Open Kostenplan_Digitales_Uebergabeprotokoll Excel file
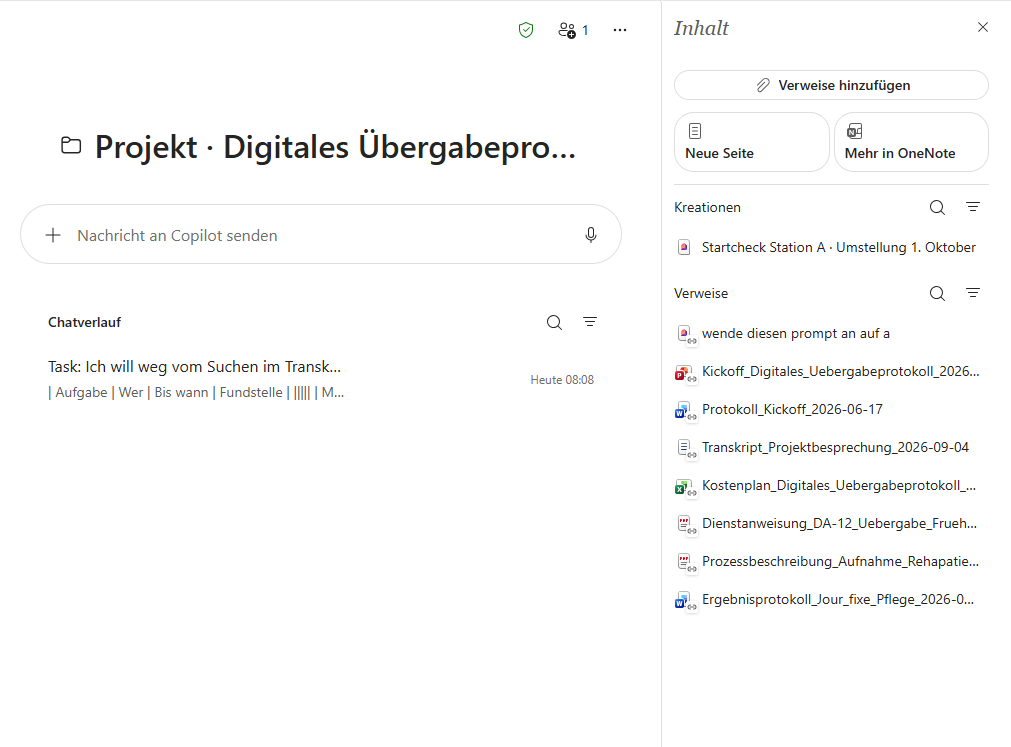Viewport: 1011px width, 747px height. pyautogui.click(x=831, y=485)
